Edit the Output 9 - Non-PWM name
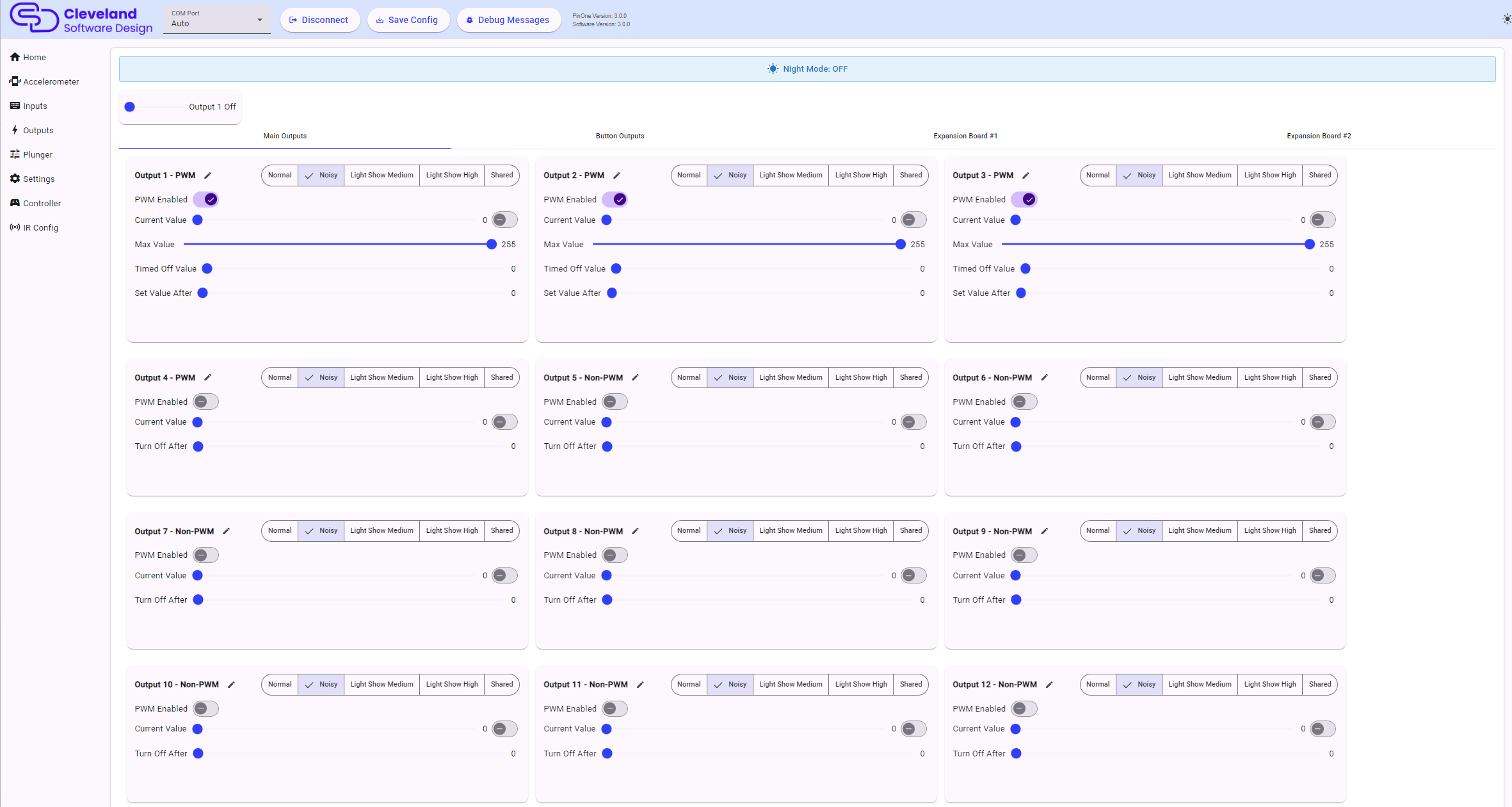The width and height of the screenshot is (1512, 807). click(1044, 532)
